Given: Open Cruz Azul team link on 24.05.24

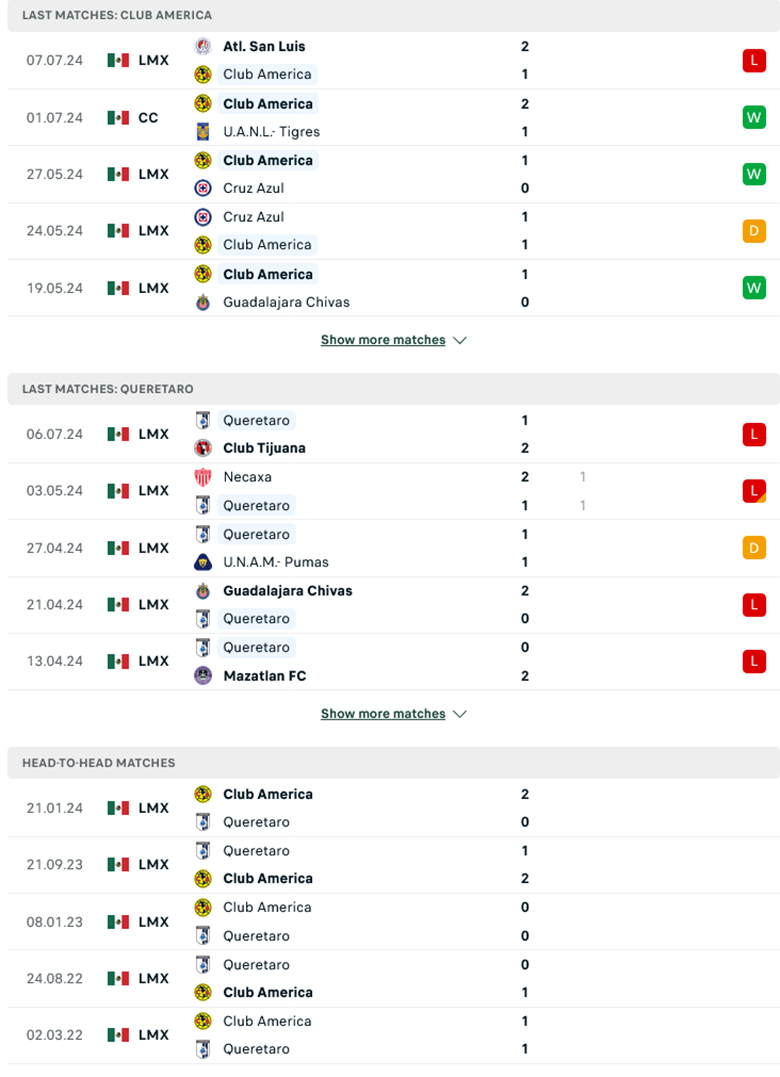Looking at the screenshot, I should pos(253,217).
